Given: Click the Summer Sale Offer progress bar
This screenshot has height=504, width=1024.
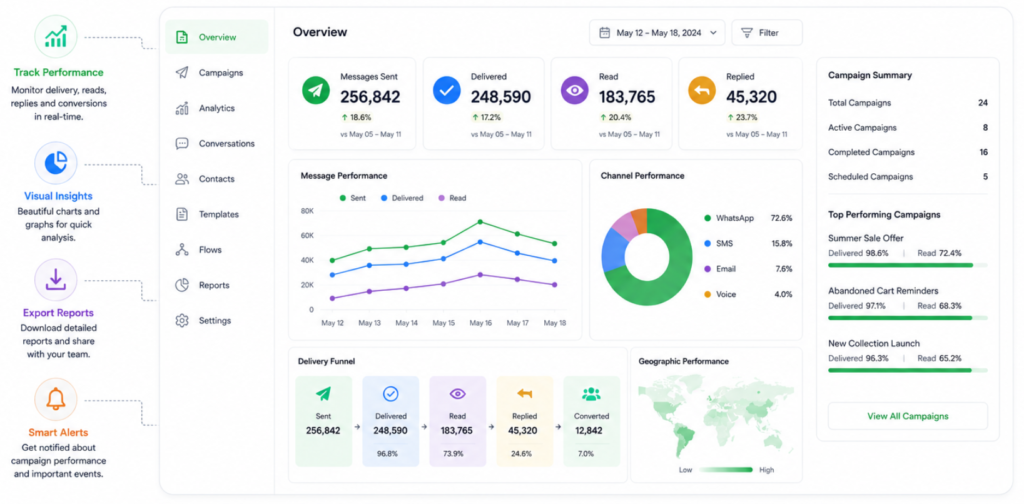Looking at the screenshot, I should click(x=908, y=265).
